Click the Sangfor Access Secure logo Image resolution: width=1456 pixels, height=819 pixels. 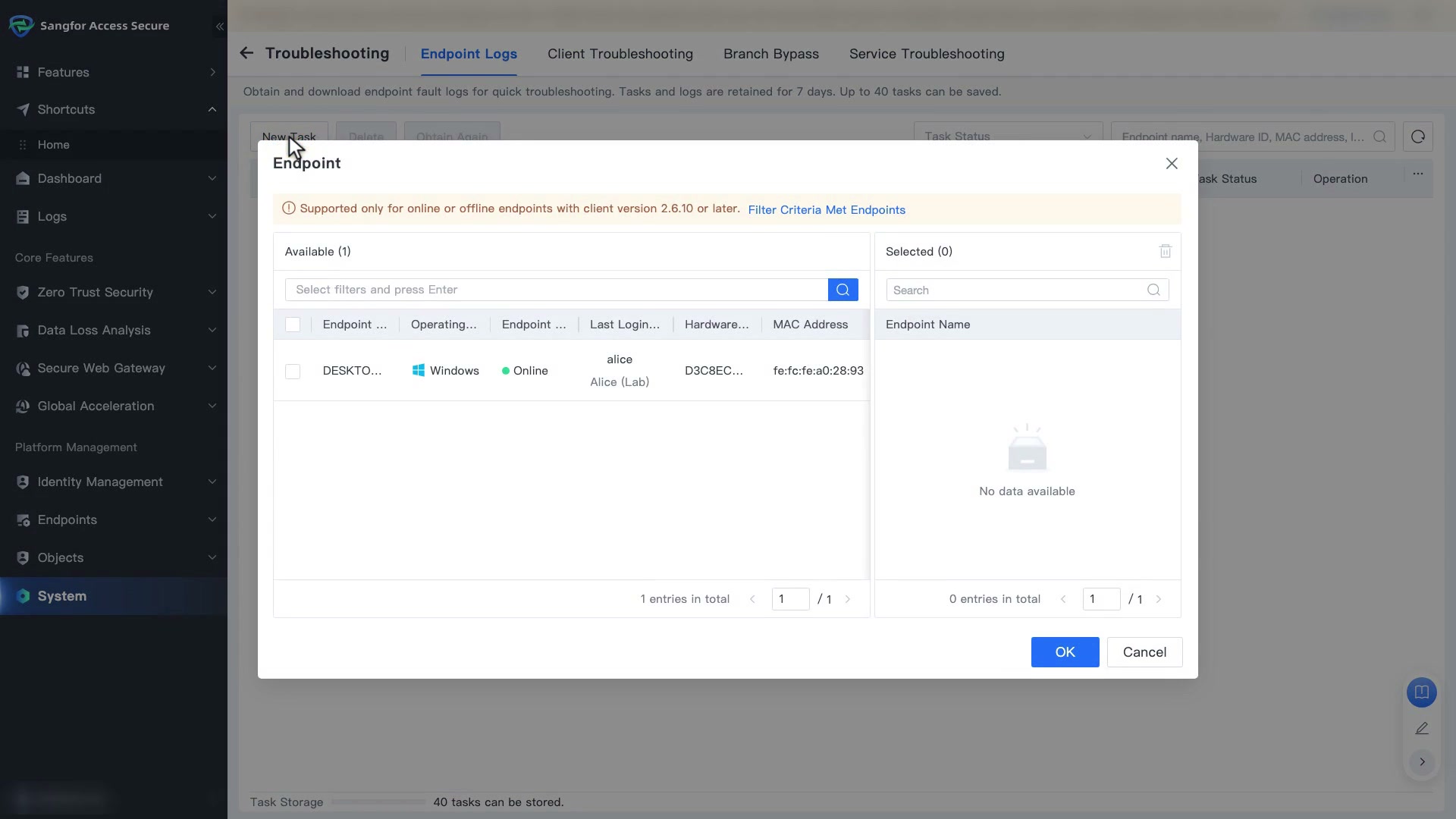point(21,26)
